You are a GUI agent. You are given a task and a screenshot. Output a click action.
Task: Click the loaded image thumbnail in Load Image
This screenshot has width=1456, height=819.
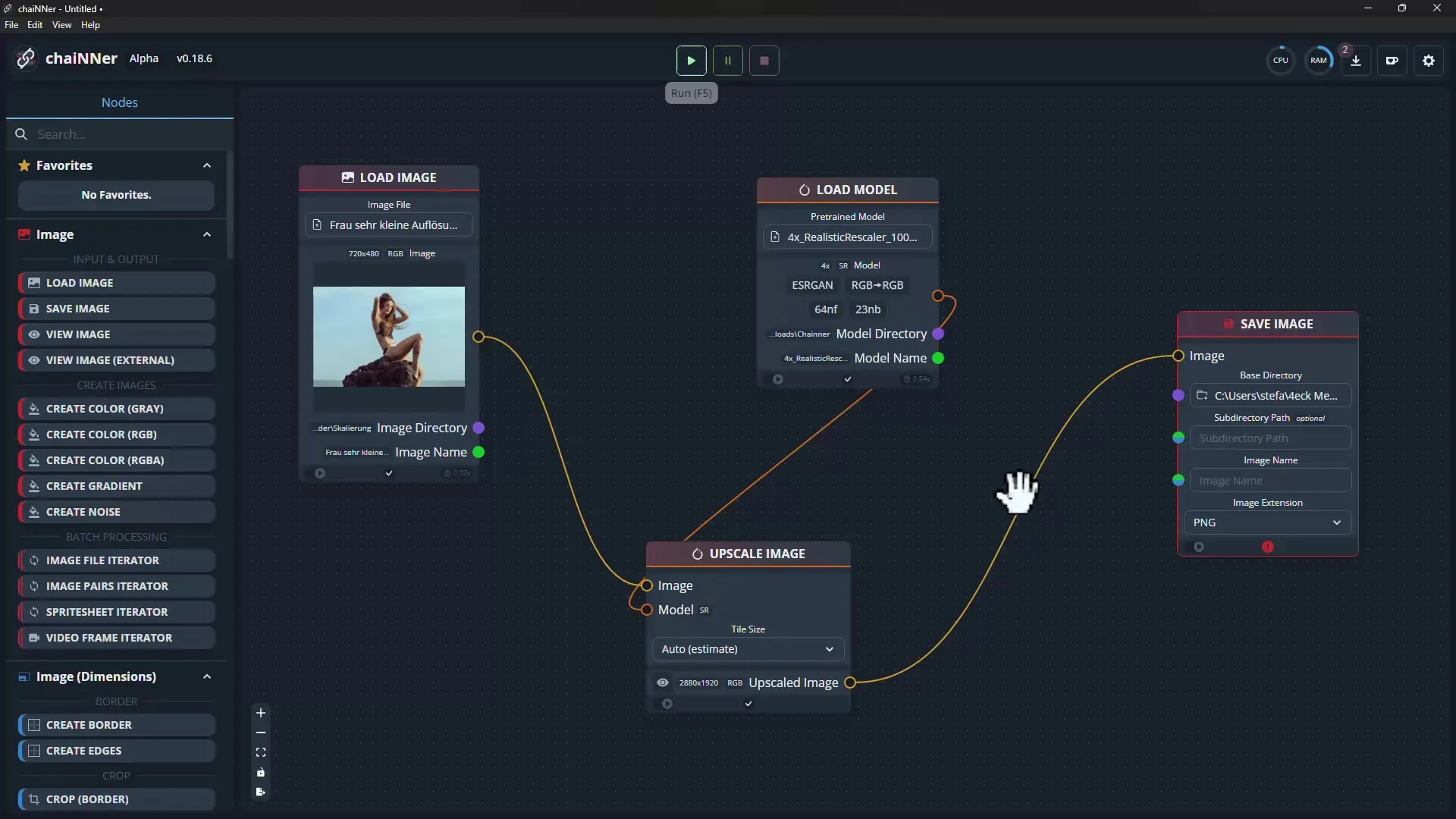388,336
